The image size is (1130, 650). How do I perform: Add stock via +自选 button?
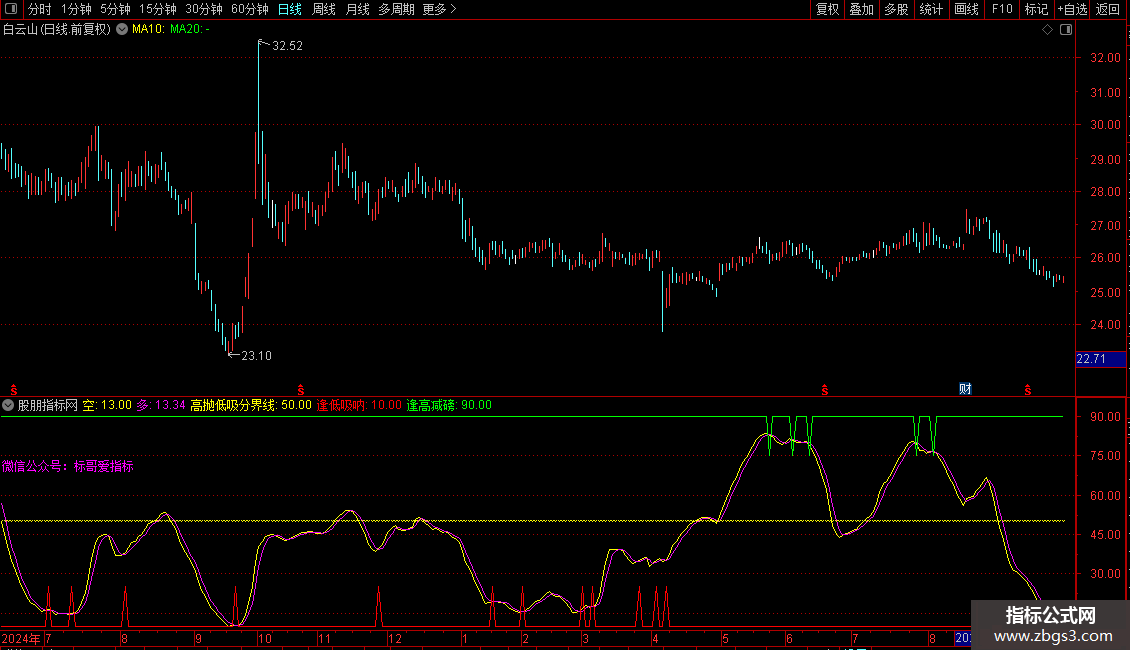tap(1072, 9)
